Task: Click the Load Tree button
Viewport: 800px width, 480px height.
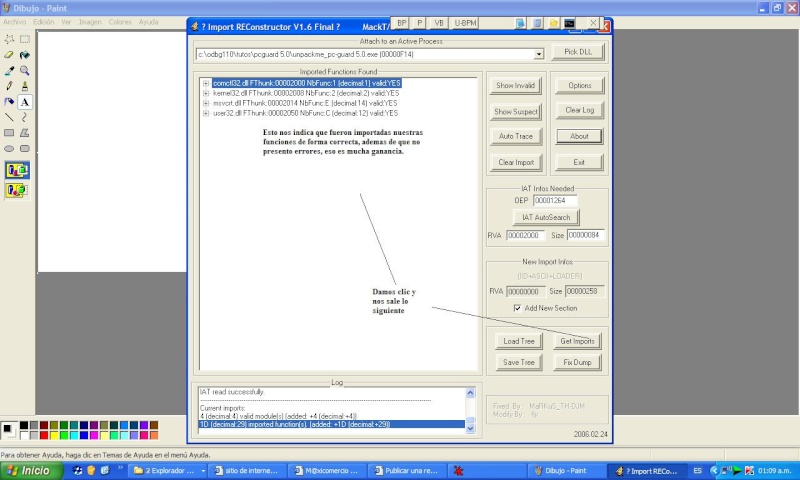Action: (518, 341)
